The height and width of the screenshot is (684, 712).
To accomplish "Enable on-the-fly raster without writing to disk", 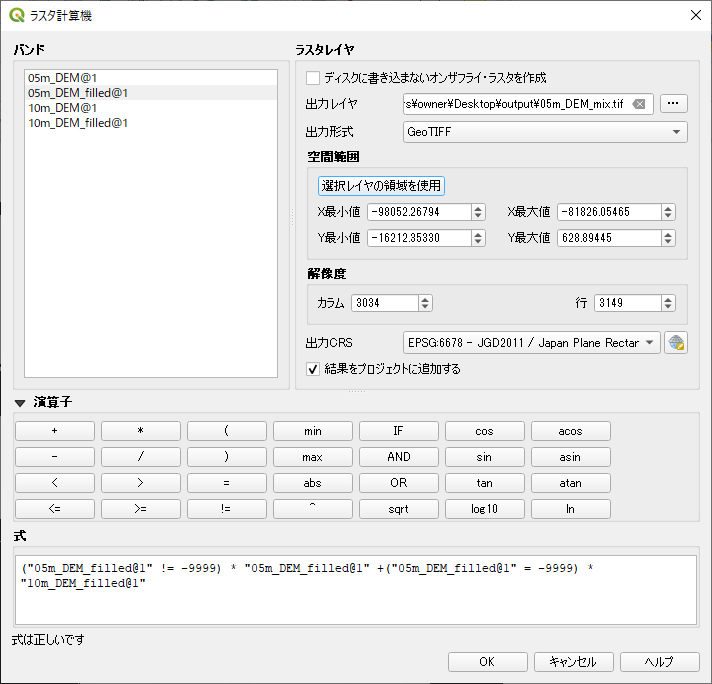I will 313,78.
